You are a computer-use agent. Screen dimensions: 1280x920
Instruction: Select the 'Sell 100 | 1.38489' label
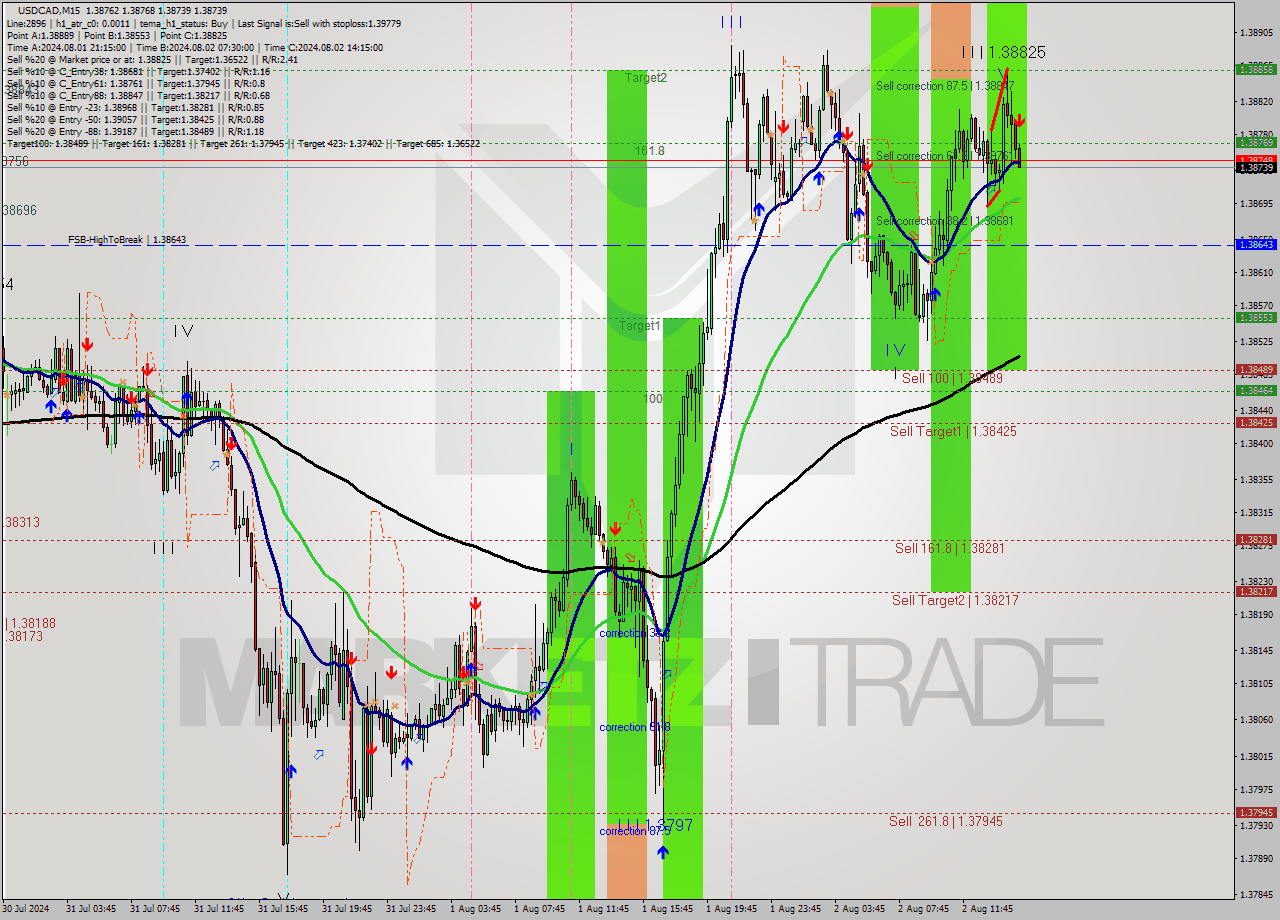(x=953, y=379)
